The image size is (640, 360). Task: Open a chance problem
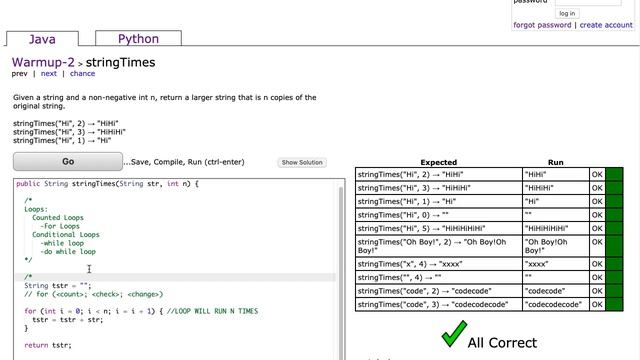point(82,73)
